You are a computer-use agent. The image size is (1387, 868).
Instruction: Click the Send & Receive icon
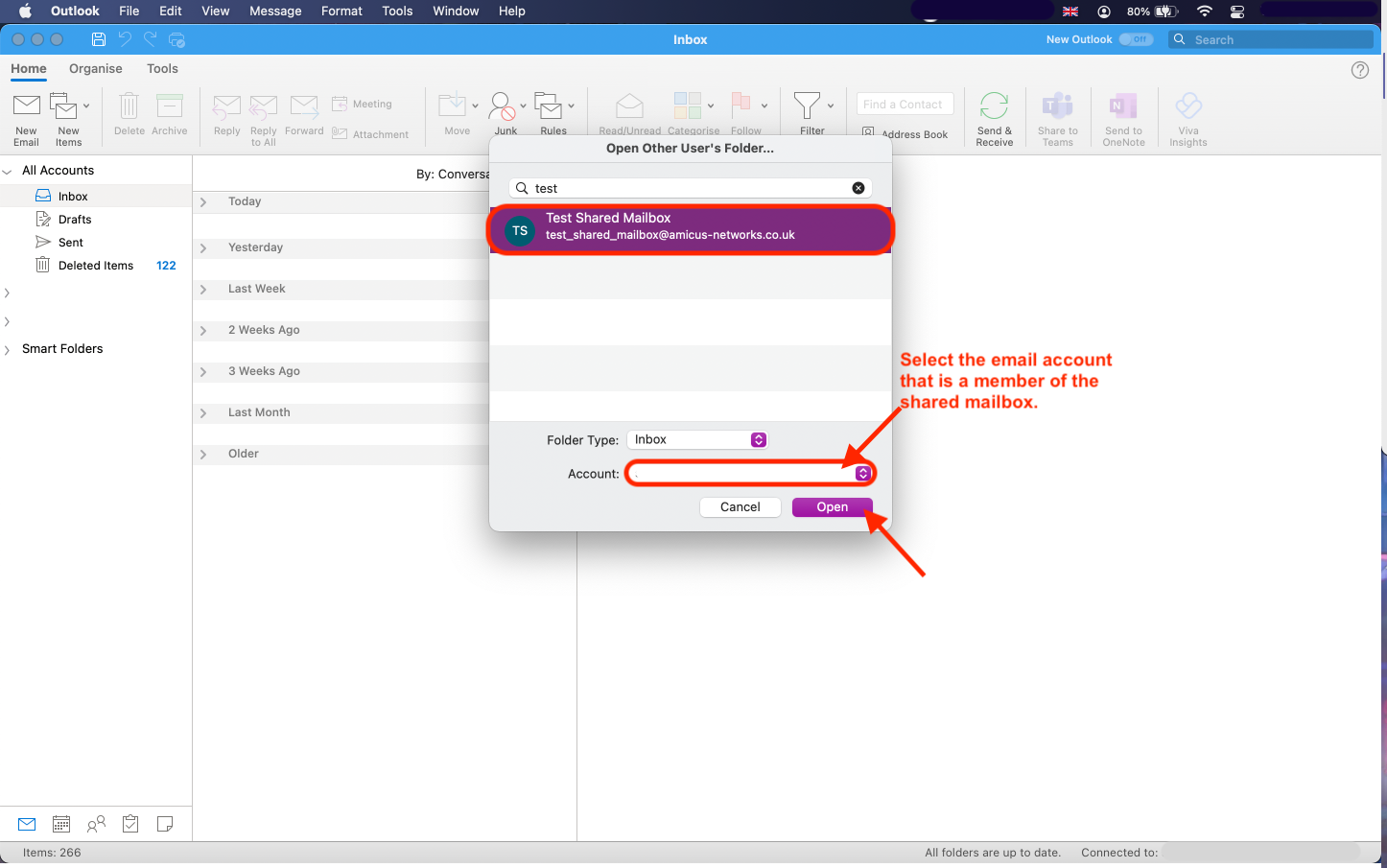tap(995, 106)
